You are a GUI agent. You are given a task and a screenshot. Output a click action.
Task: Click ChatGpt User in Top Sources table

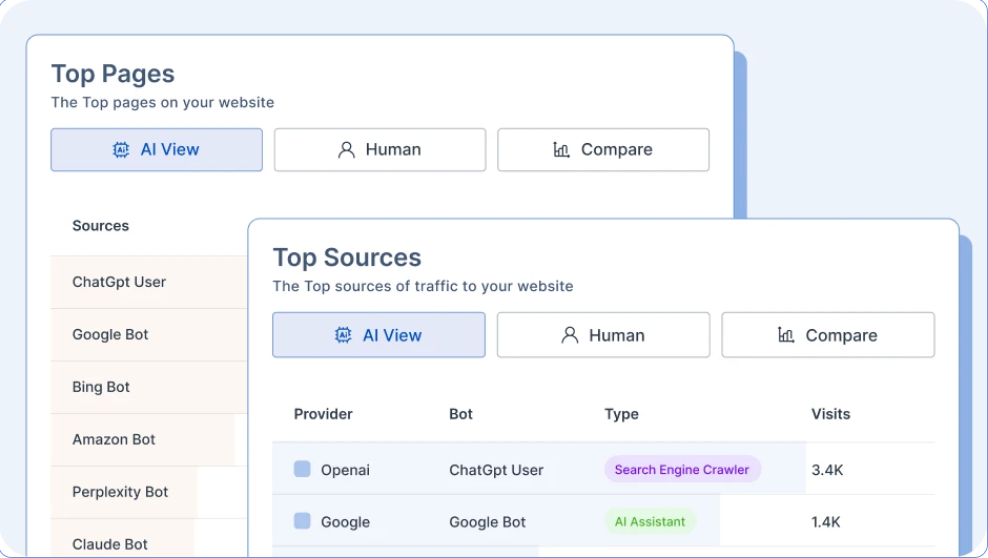(x=496, y=470)
